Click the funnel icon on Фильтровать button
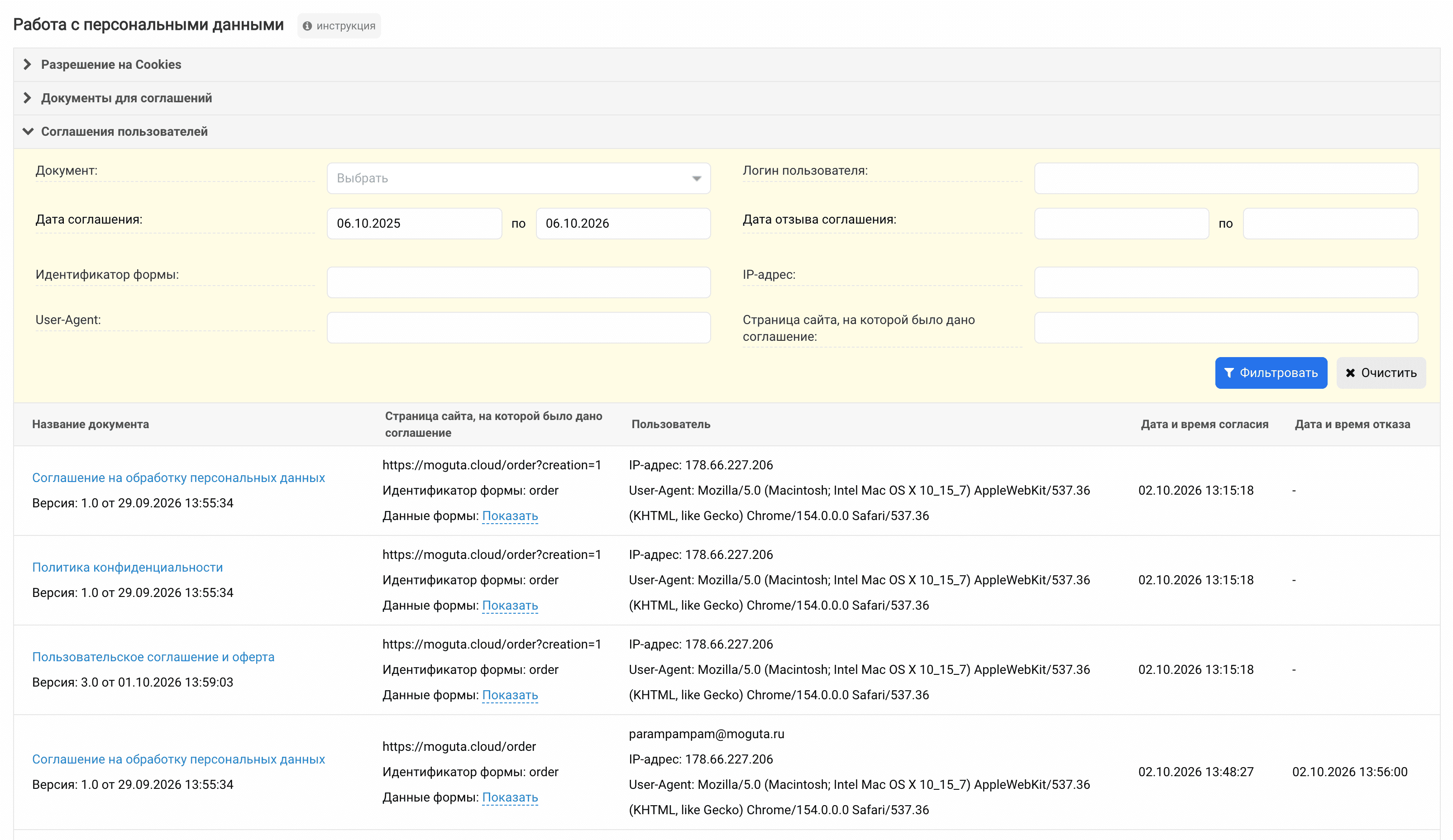1453x840 pixels. [1228, 373]
